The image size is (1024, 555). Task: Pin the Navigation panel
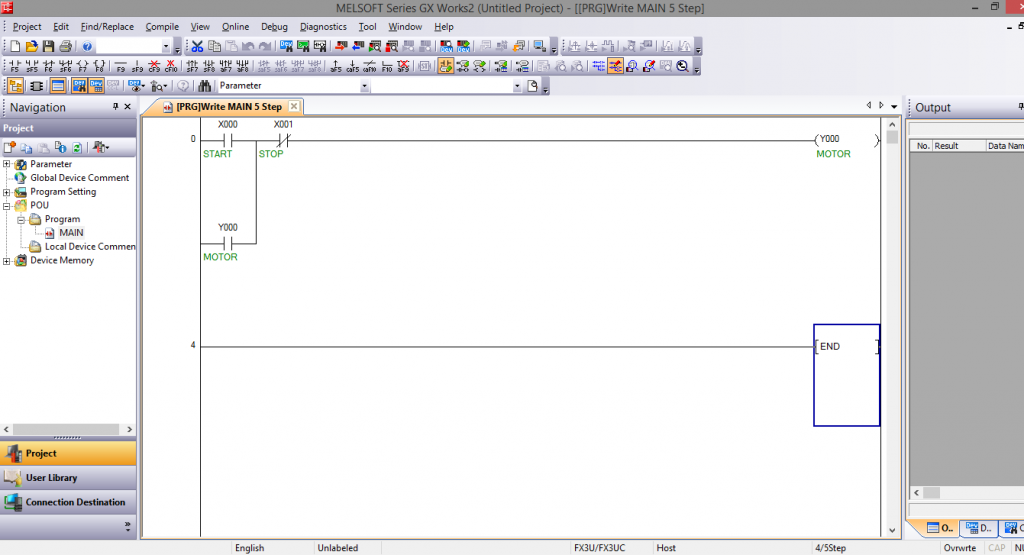[115, 107]
